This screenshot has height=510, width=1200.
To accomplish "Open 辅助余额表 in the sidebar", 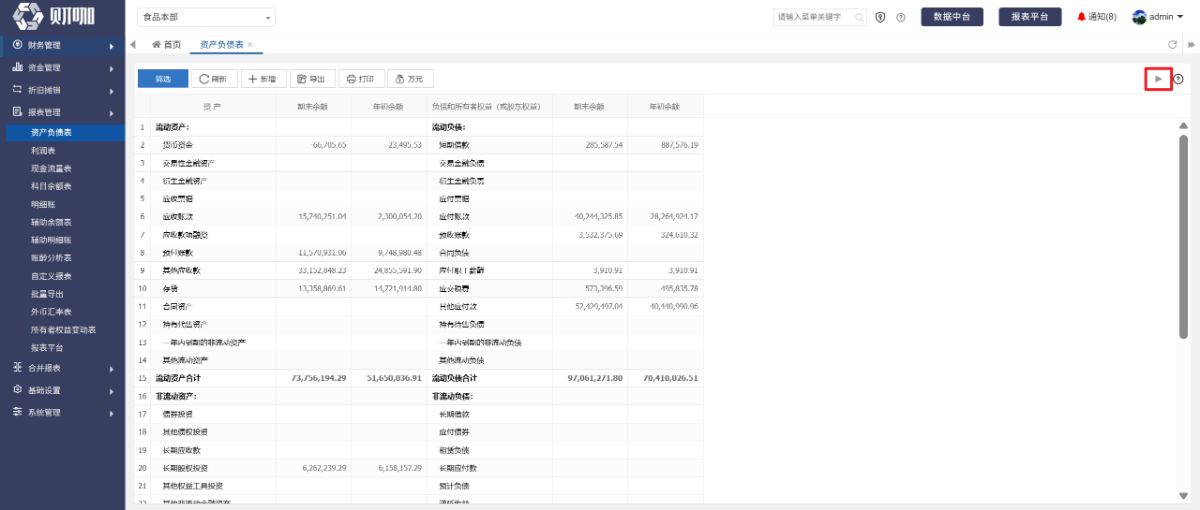I will 50,222.
